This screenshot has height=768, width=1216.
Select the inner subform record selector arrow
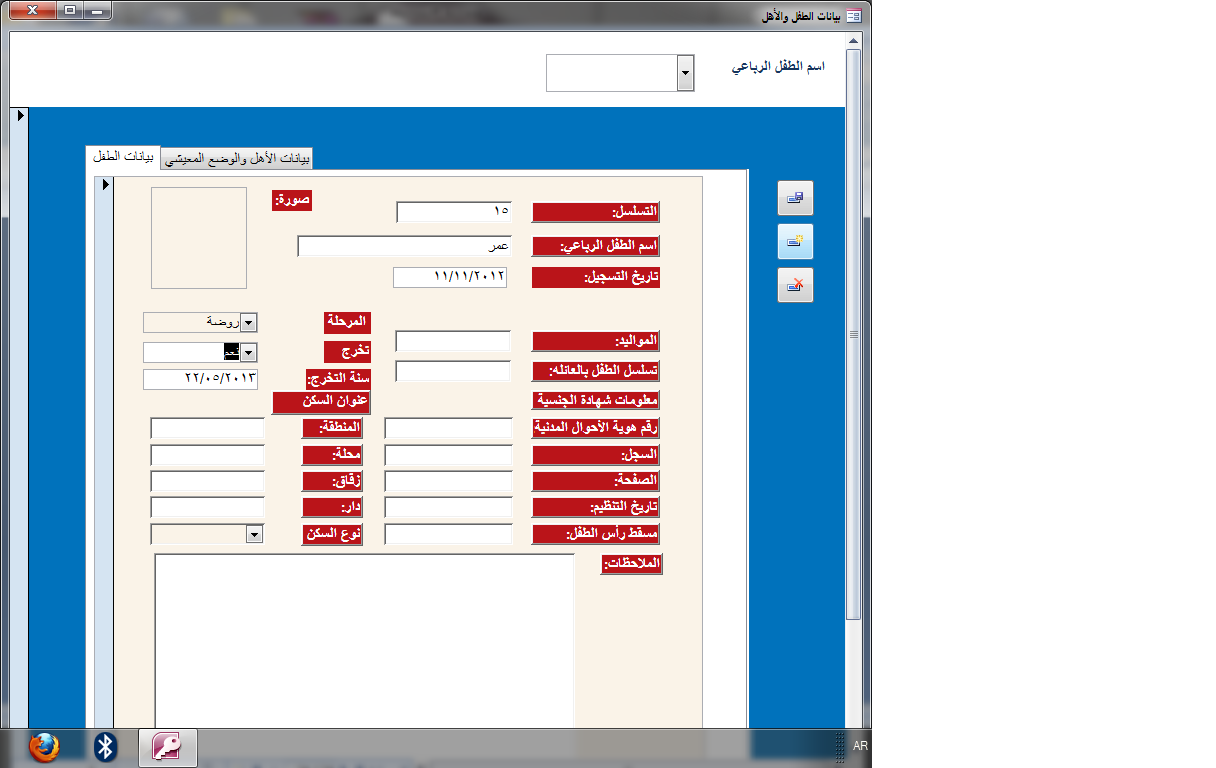pos(105,185)
